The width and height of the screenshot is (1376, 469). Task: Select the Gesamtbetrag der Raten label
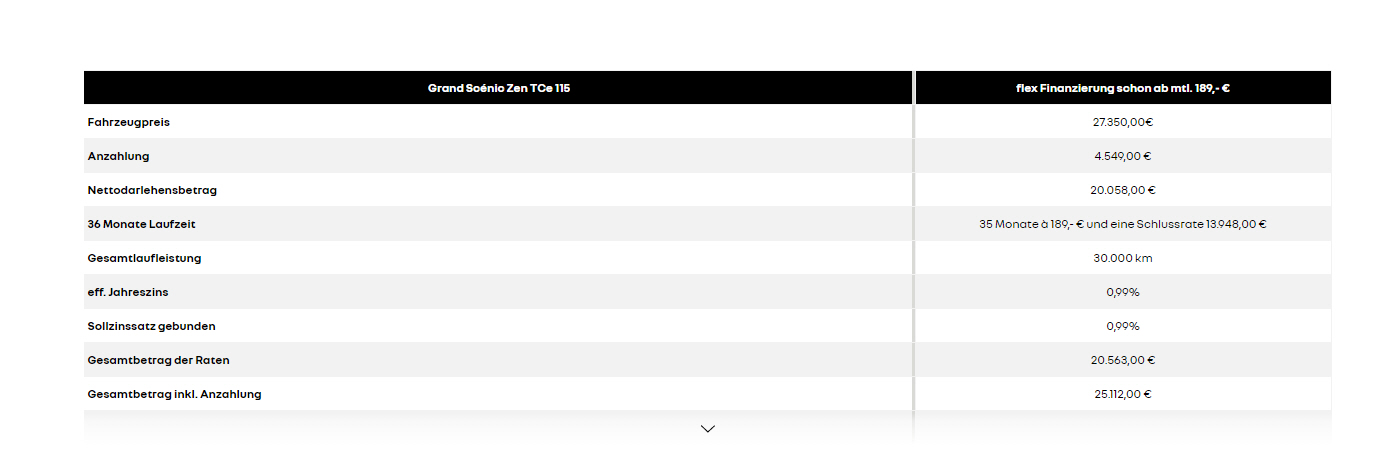click(x=158, y=360)
